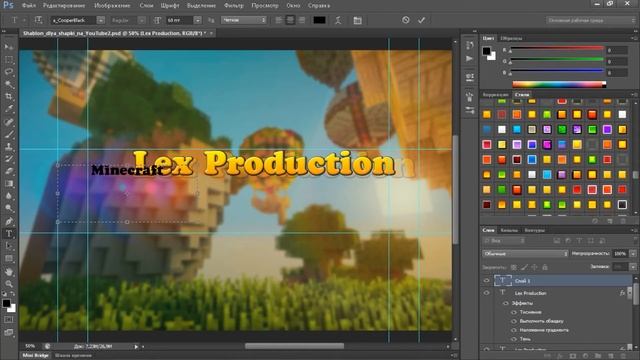
Task: Center text alignment in options bar
Action: [x=290, y=20]
